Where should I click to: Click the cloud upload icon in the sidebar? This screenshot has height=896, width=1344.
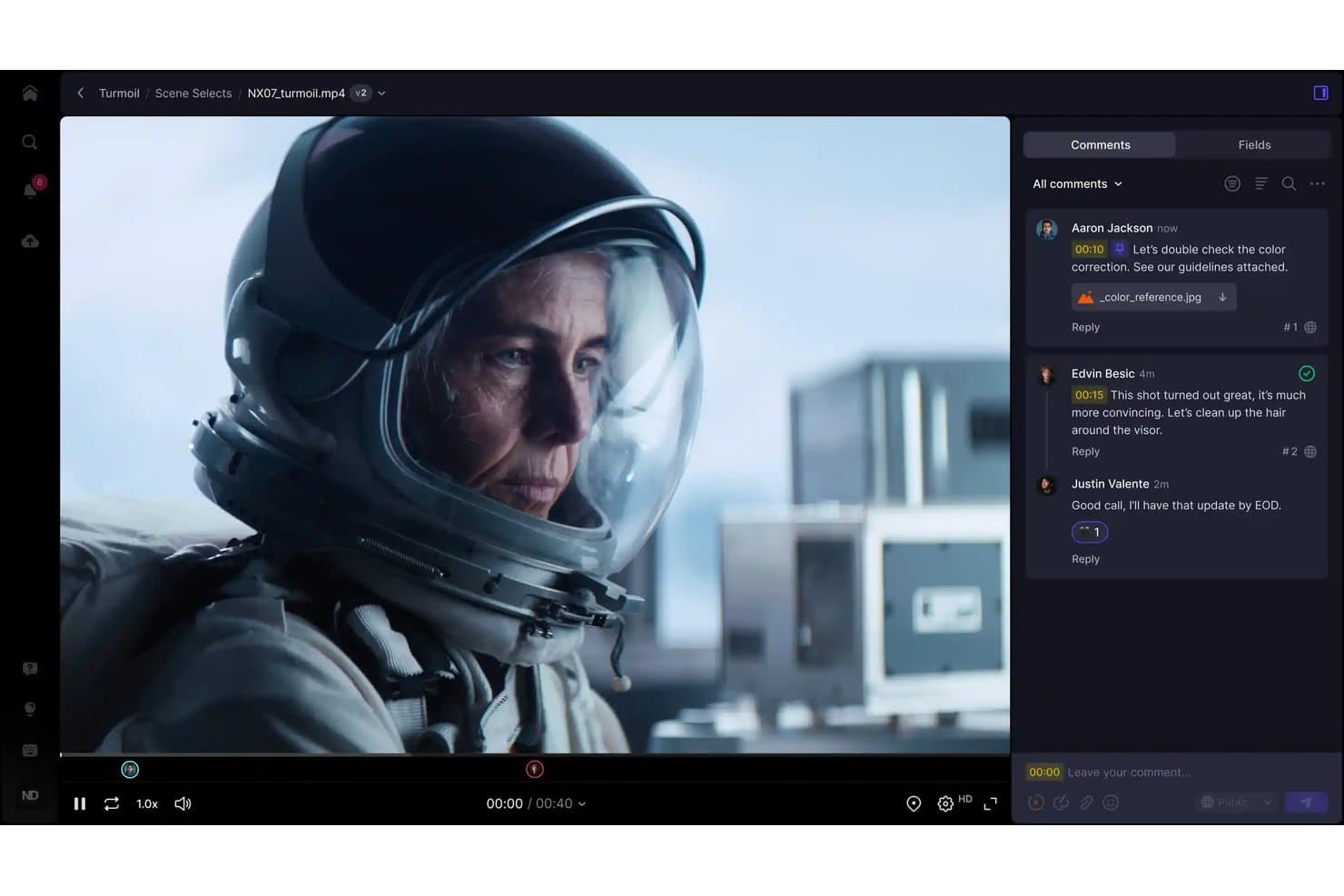(x=30, y=241)
